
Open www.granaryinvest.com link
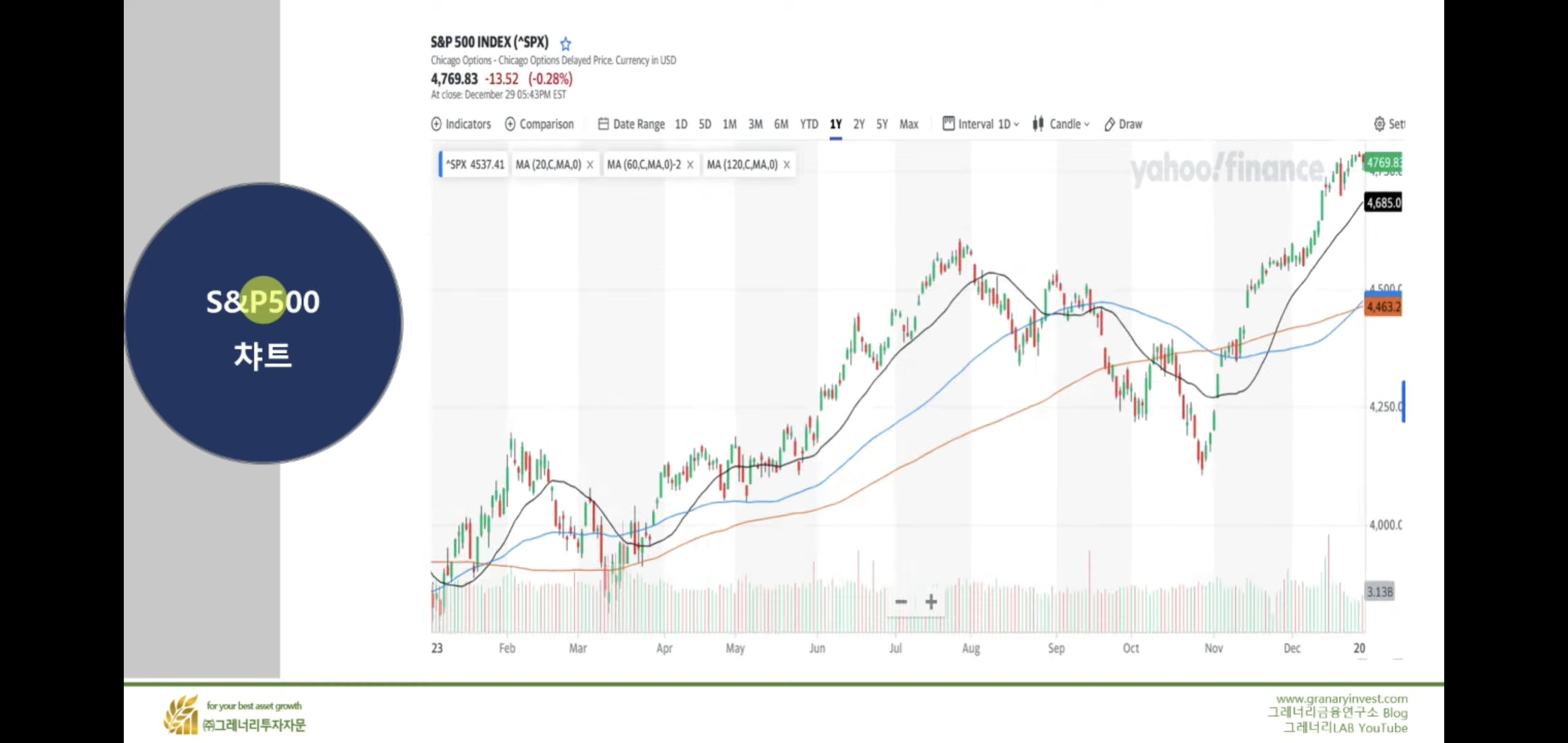point(1342,699)
